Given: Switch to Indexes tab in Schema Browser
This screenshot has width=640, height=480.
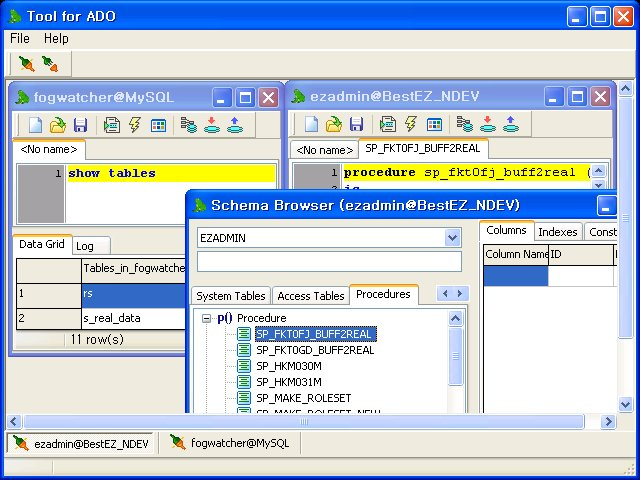Looking at the screenshot, I should (x=558, y=232).
